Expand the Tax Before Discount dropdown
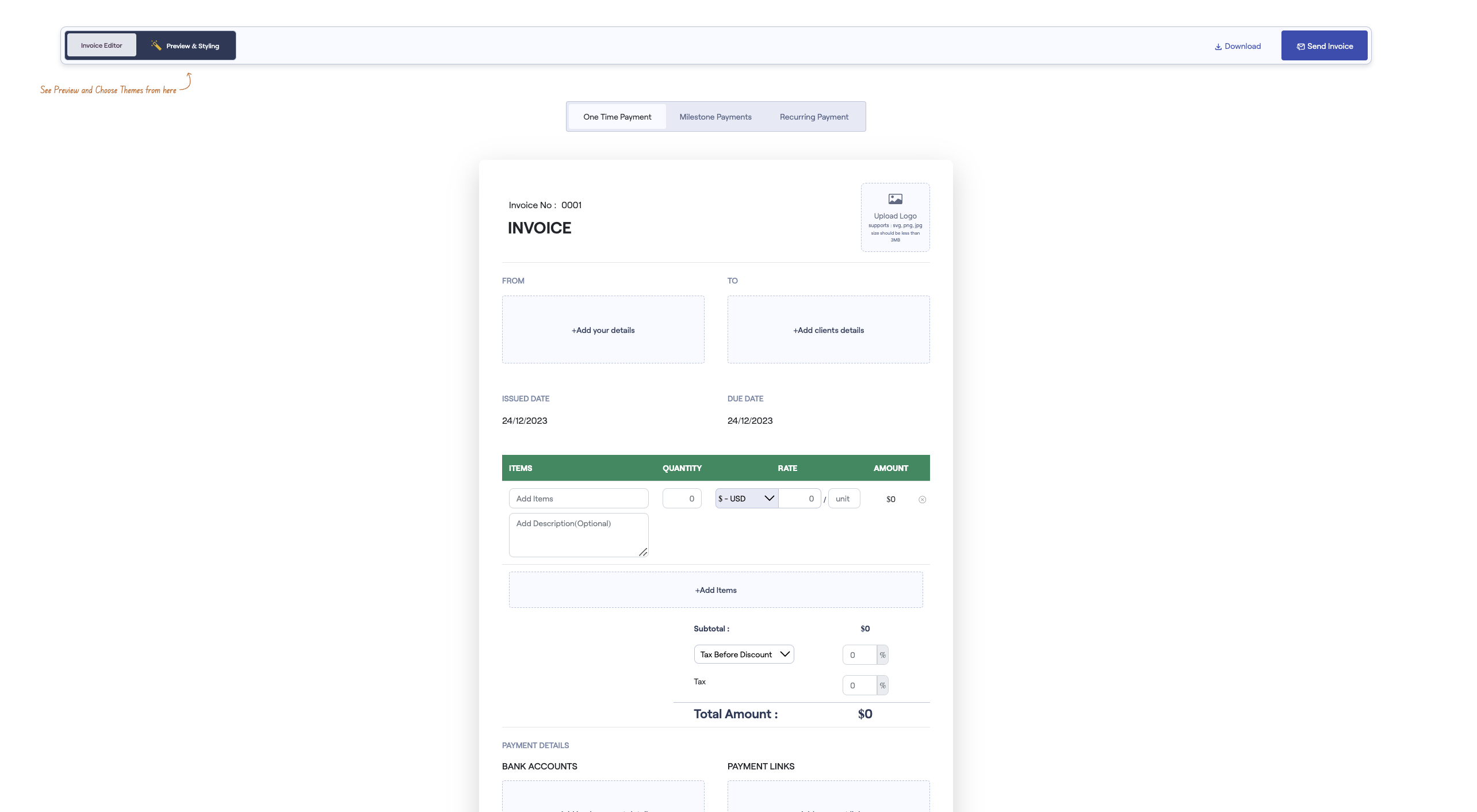 coord(743,654)
